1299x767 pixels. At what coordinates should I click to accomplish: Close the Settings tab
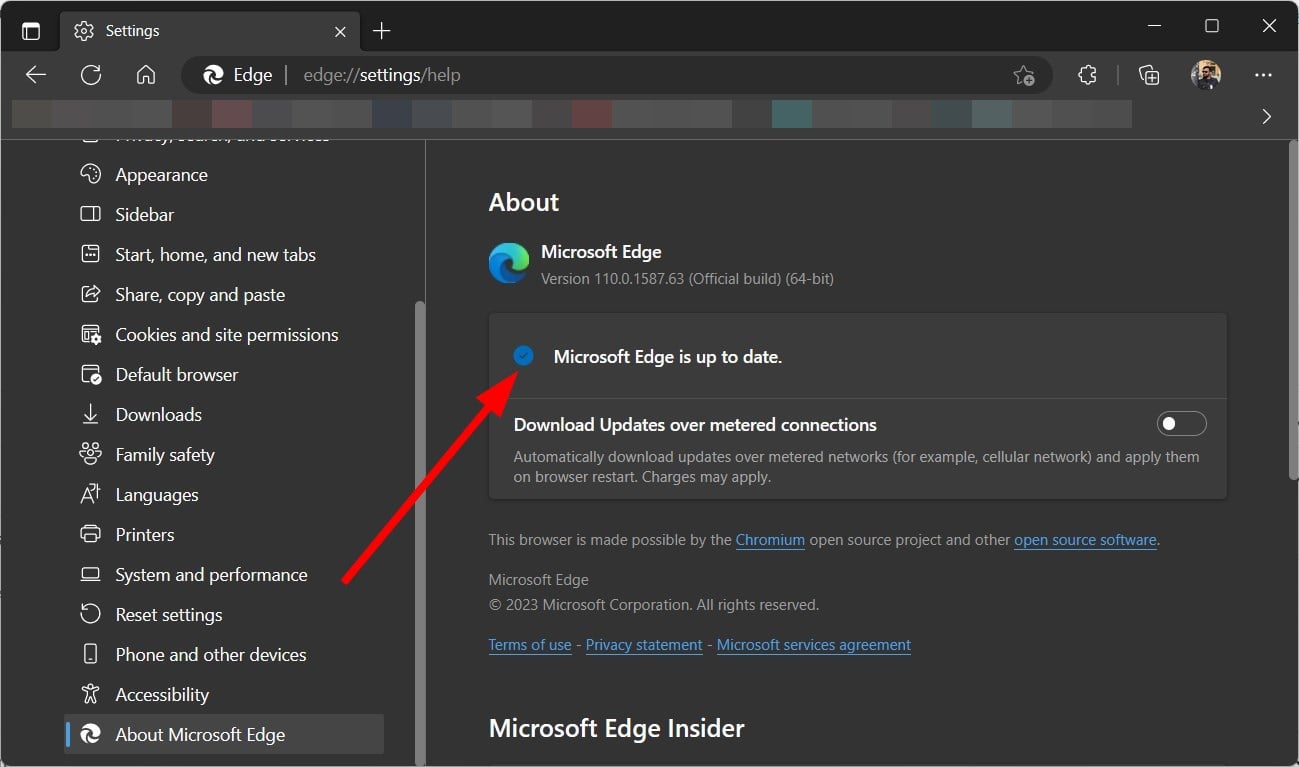click(x=340, y=31)
